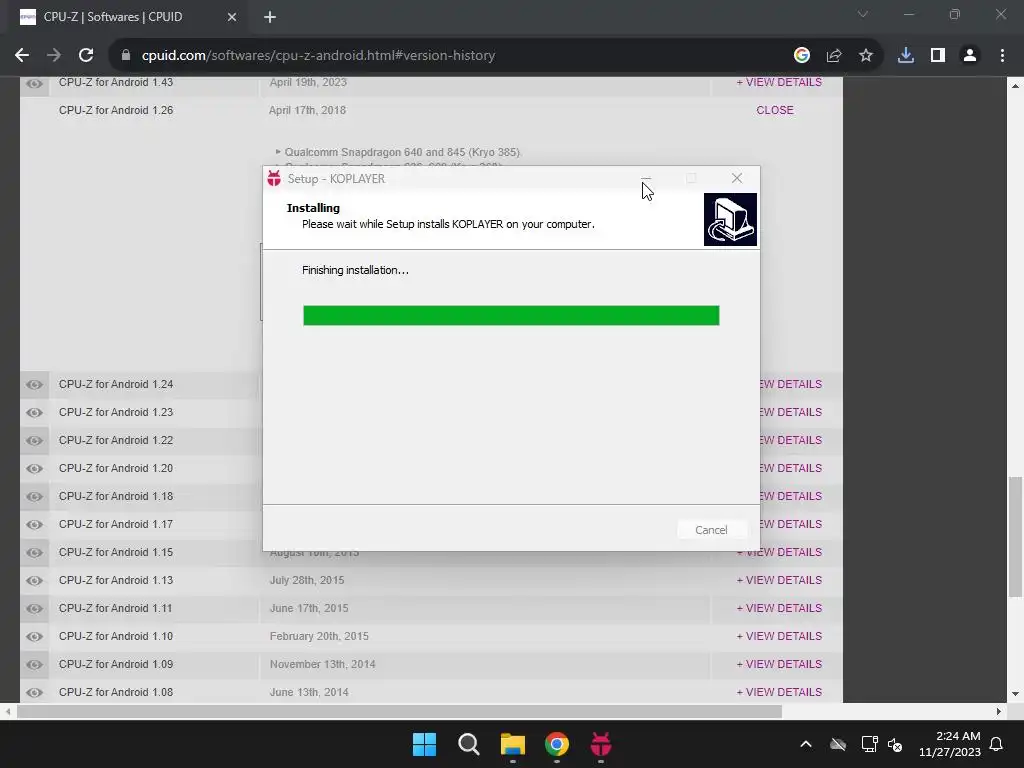Minimize the KOPLAYER setup window
This screenshot has width=1024, height=768.
pyautogui.click(x=646, y=178)
